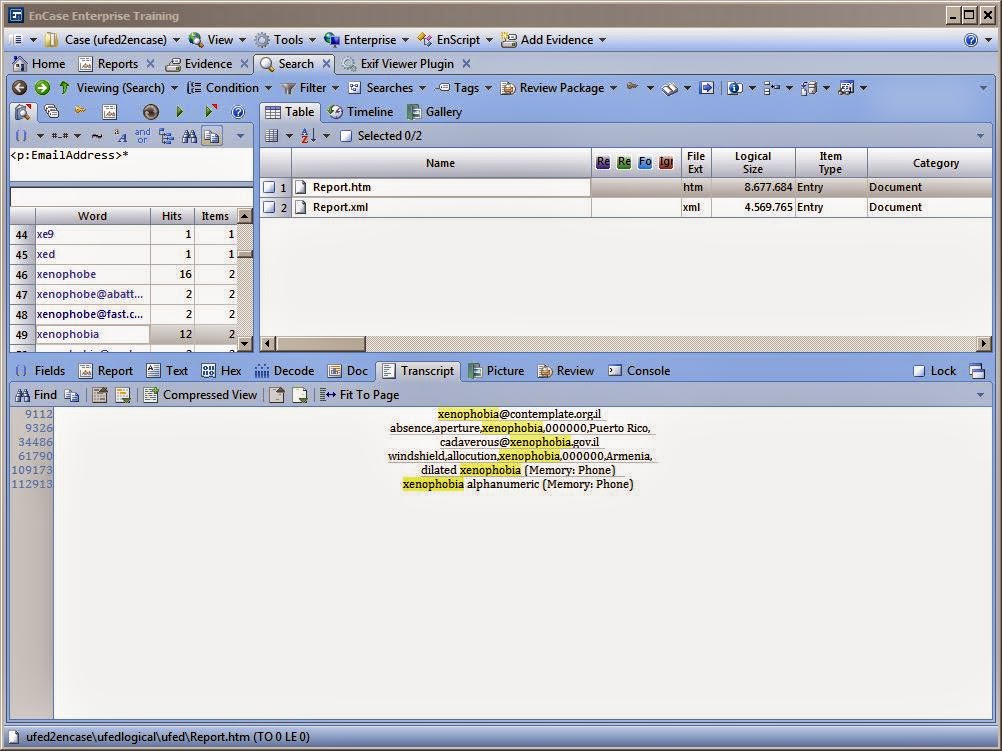
Task: Click the table scroll right arrow
Action: (x=984, y=344)
